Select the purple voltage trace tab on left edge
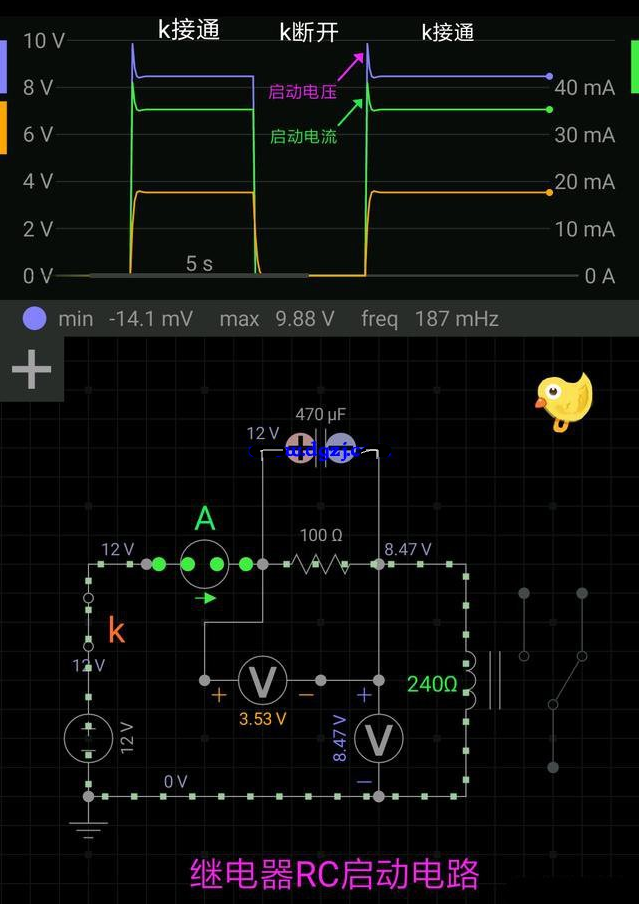This screenshot has width=639, height=904. coord(3,66)
